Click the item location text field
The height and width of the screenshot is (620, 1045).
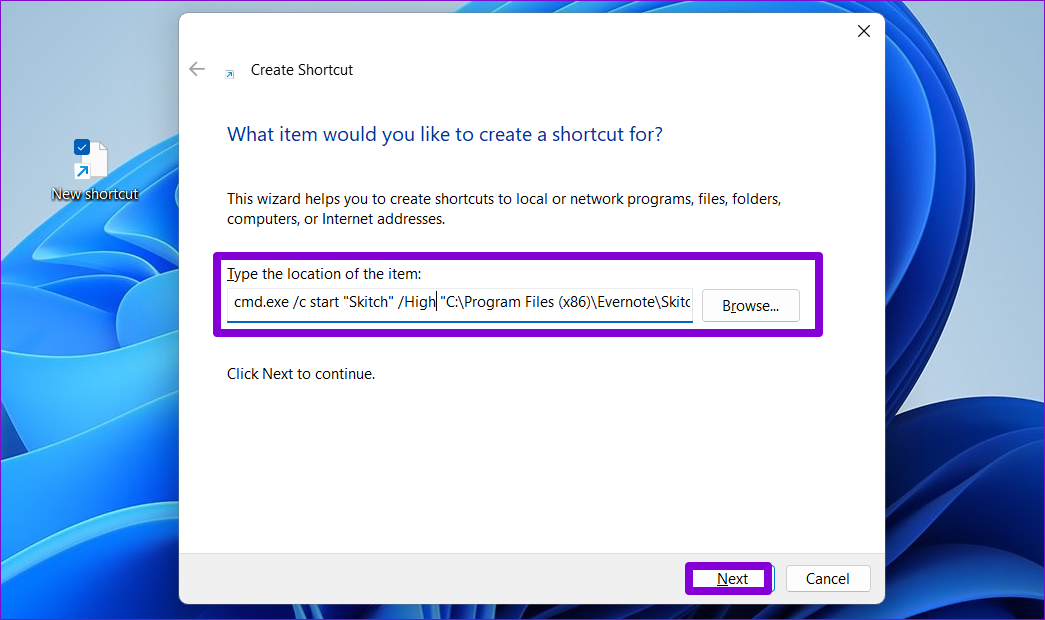pyautogui.click(x=459, y=304)
